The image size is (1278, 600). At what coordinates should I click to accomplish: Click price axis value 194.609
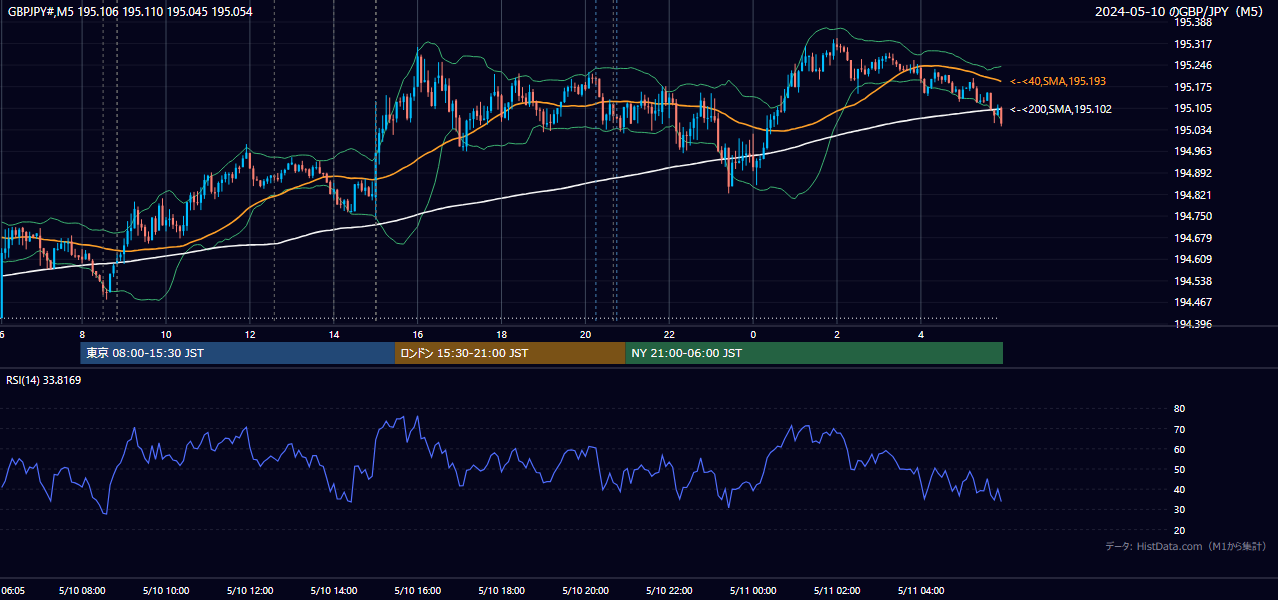click(x=1192, y=260)
